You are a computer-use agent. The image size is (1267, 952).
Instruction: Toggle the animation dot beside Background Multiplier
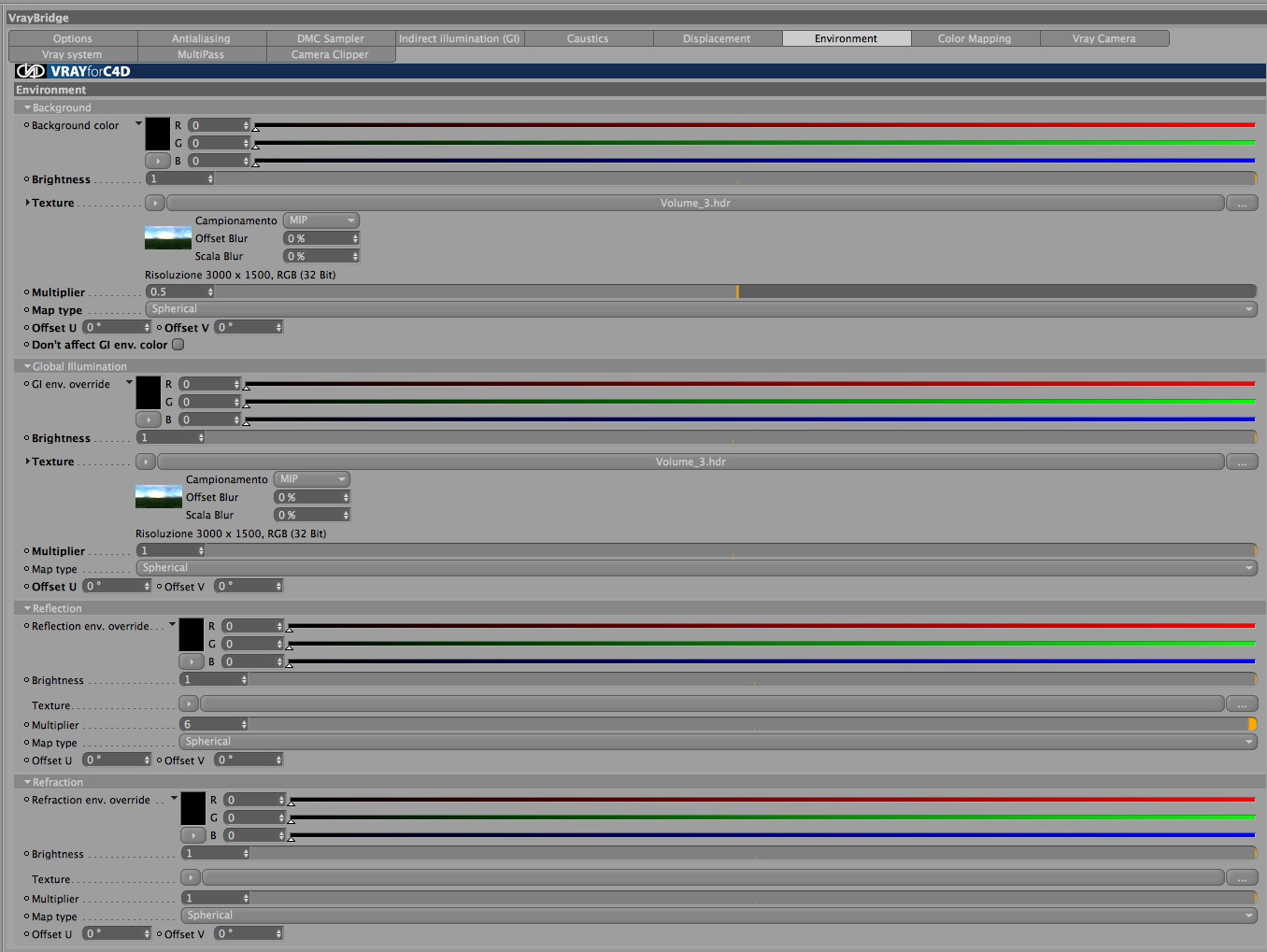pyautogui.click(x=26, y=291)
